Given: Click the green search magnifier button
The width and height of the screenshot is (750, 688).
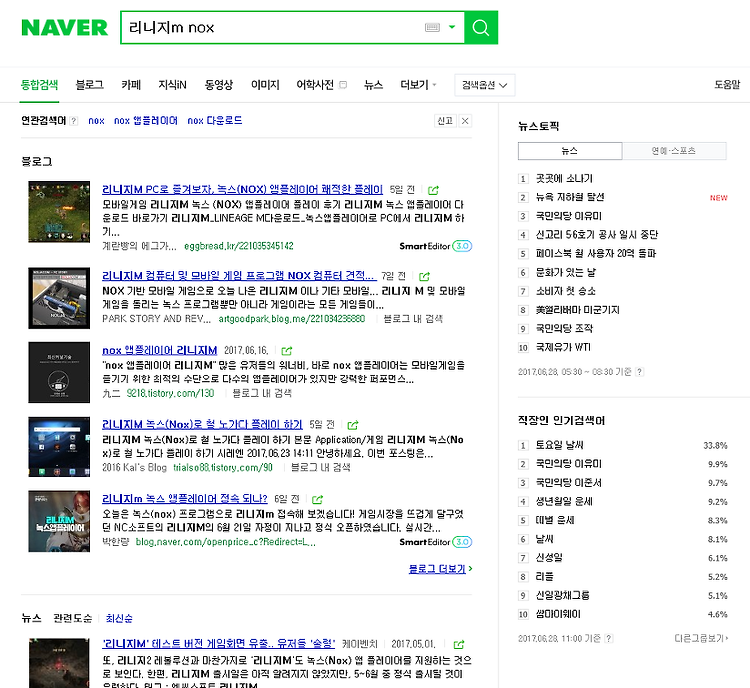Looking at the screenshot, I should [481, 28].
